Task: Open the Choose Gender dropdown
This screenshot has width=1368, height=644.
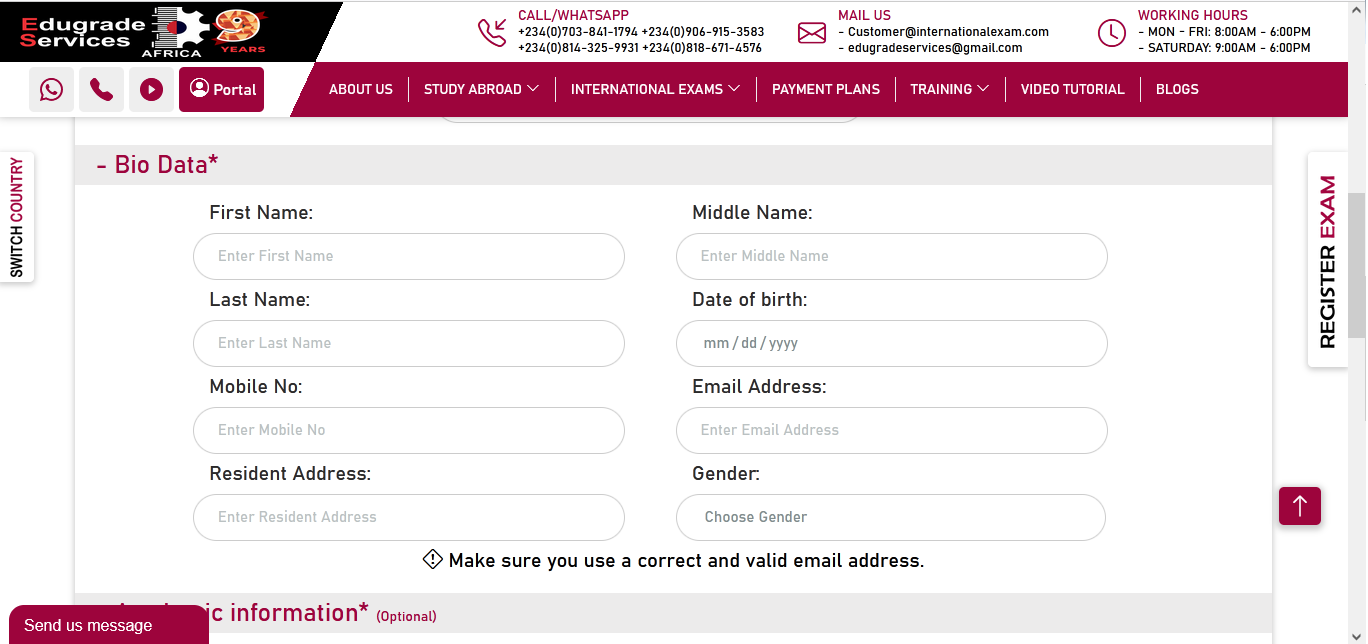Action: pyautogui.click(x=890, y=517)
